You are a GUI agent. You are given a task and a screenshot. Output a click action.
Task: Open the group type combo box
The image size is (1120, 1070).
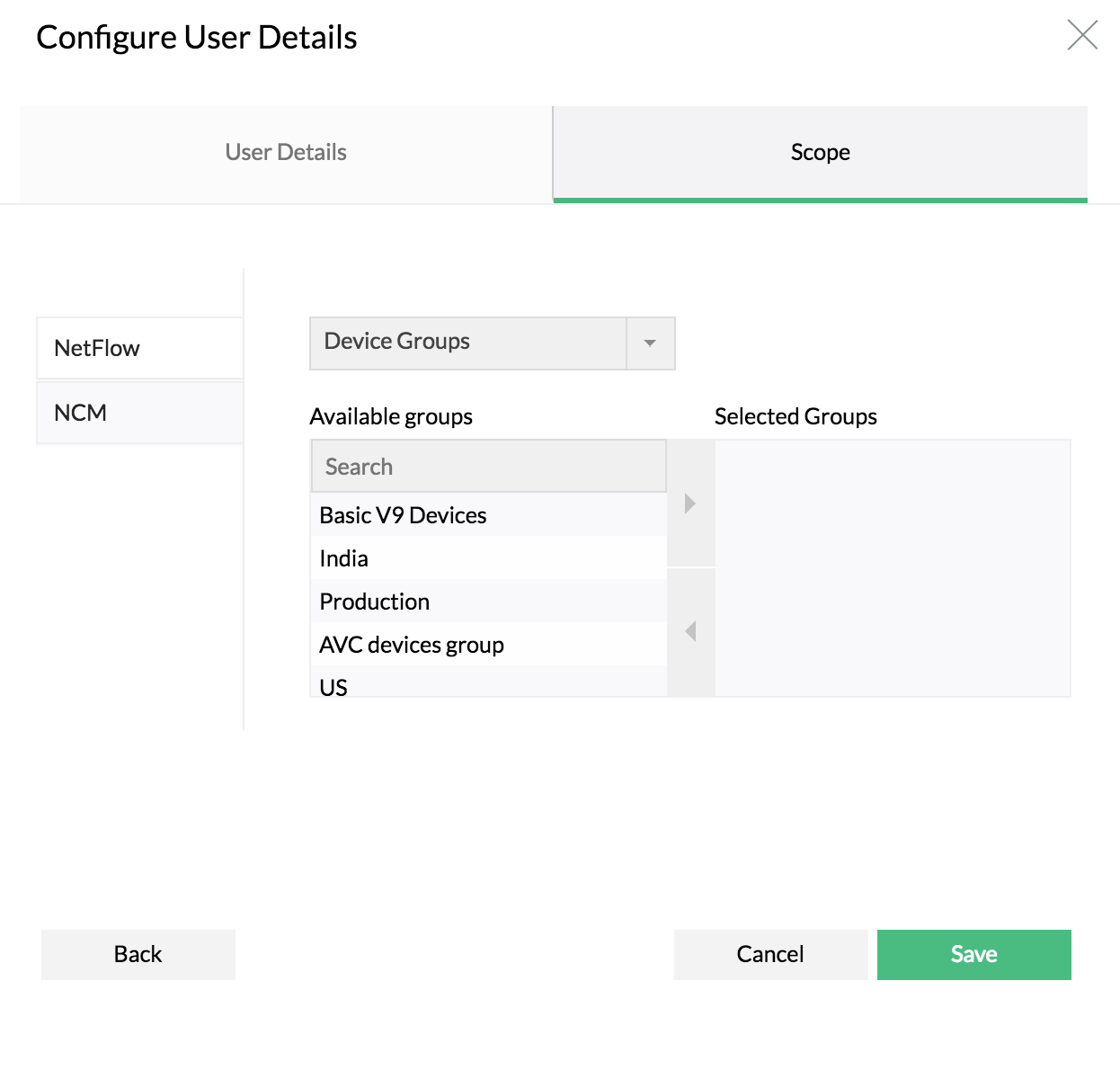click(x=492, y=343)
